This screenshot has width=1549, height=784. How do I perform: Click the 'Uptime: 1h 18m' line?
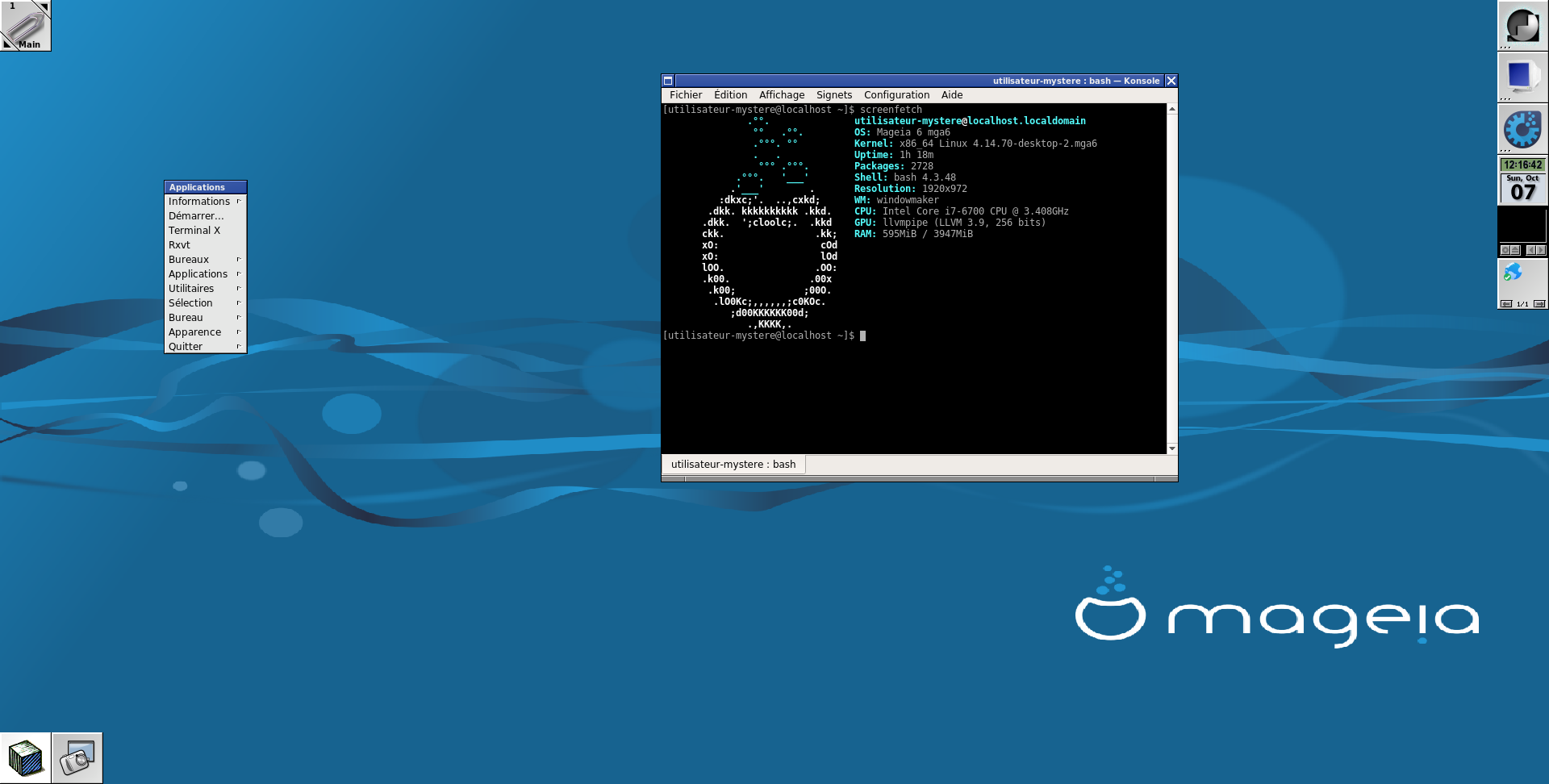tap(894, 155)
